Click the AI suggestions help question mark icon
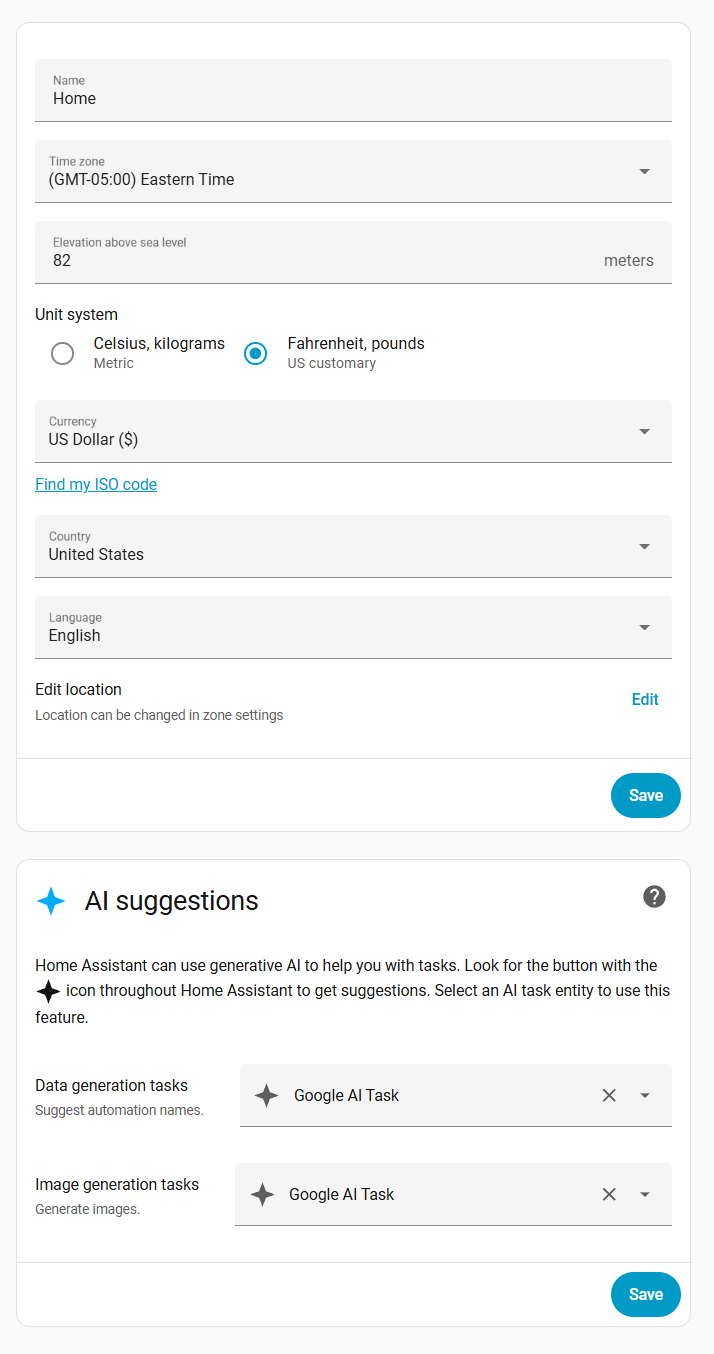 point(654,896)
